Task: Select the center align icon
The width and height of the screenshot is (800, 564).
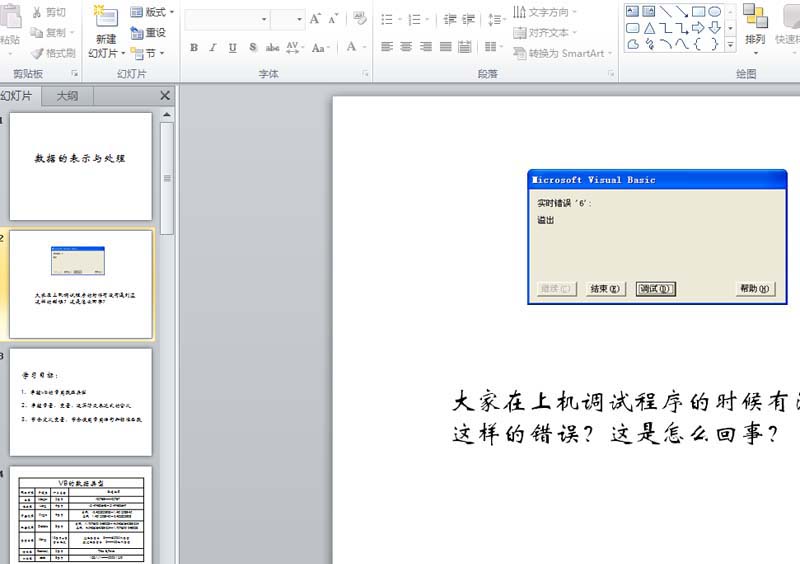Action: 406,47
